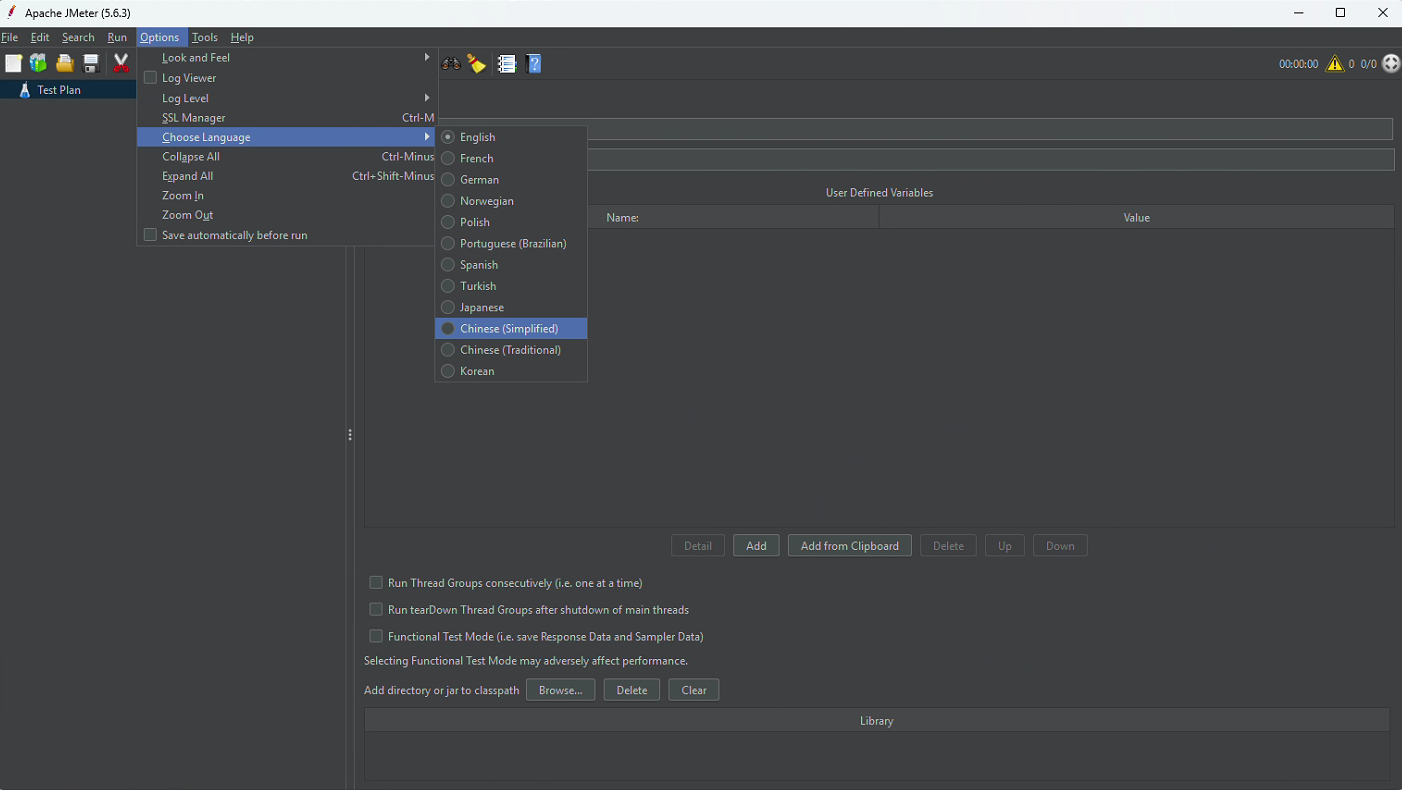This screenshot has height=790, width=1402.
Task: Click the broom Reset Search icon
Action: [x=477, y=64]
